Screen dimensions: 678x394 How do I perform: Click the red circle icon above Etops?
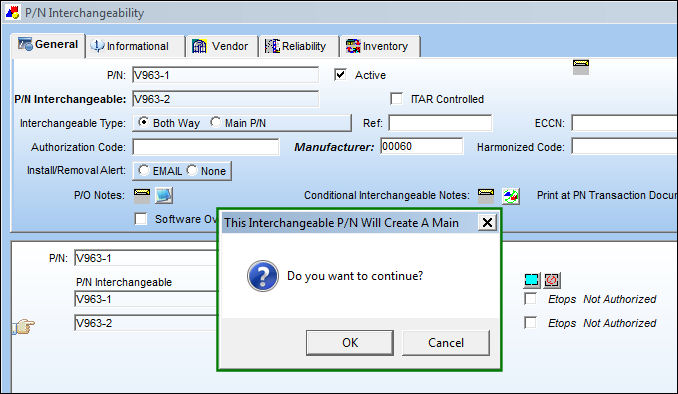pyautogui.click(x=552, y=280)
